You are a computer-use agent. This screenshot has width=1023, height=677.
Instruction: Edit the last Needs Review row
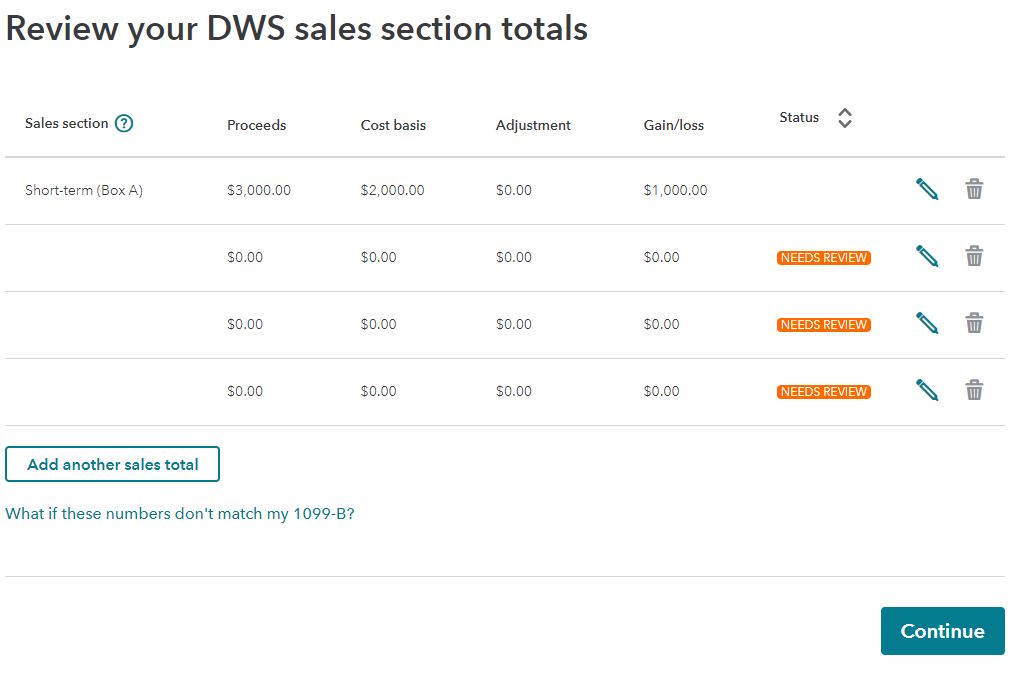927,391
